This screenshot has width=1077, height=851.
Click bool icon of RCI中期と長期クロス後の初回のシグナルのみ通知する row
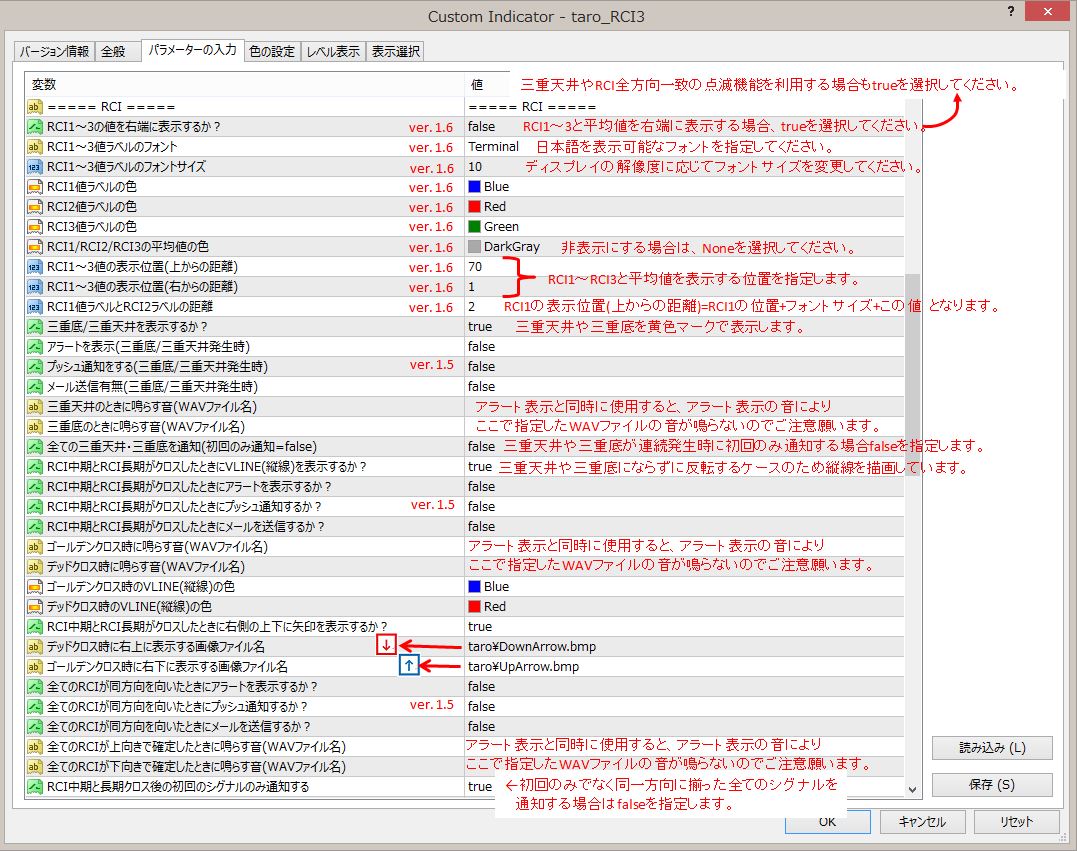coord(34,786)
